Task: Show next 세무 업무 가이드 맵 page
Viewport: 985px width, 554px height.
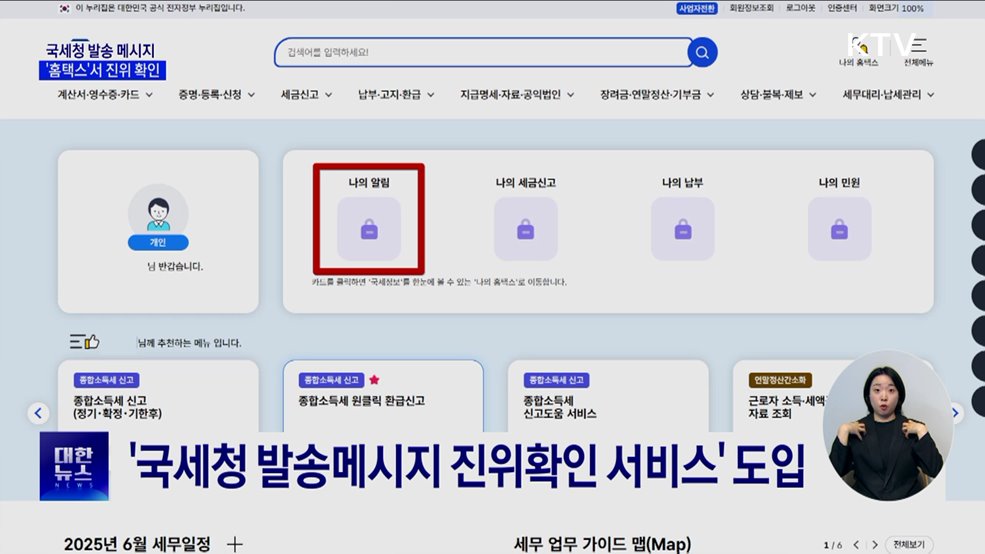Action: pyautogui.click(x=874, y=545)
